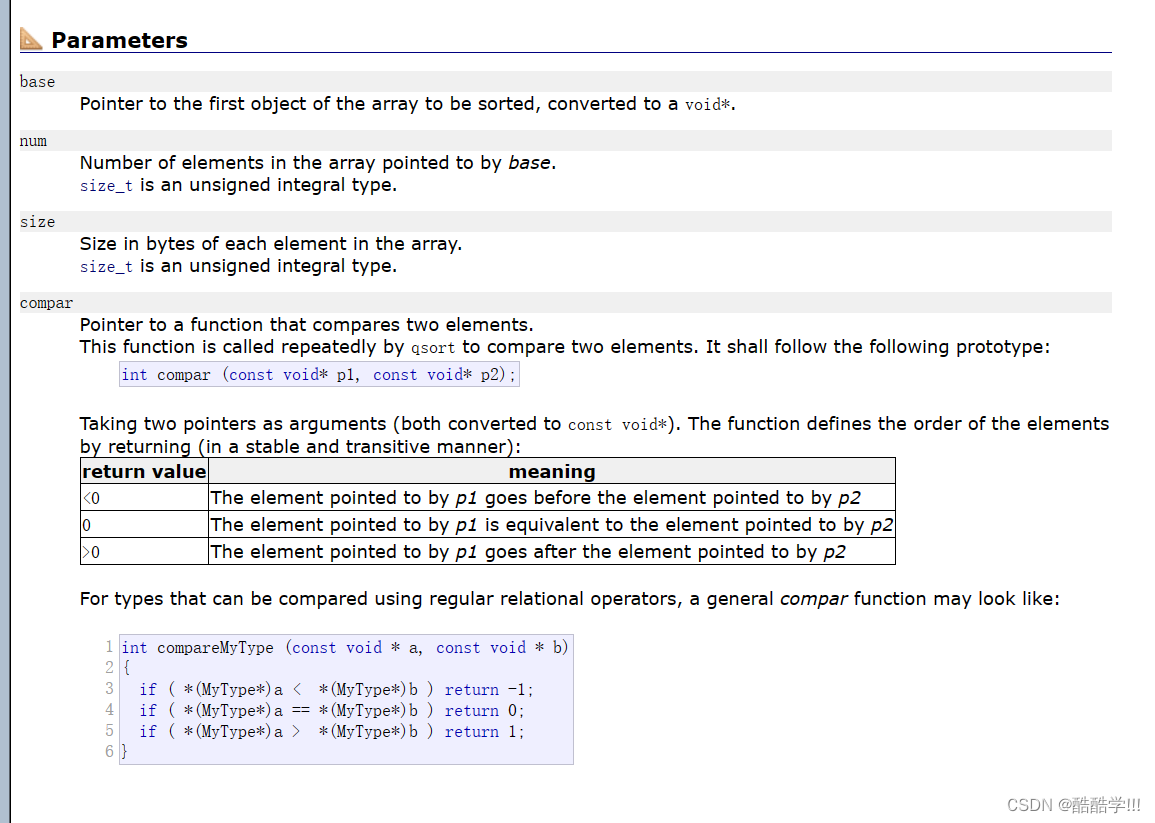Click the num parameter name
Viewport: 1155px width, 823px height.
click(33, 141)
